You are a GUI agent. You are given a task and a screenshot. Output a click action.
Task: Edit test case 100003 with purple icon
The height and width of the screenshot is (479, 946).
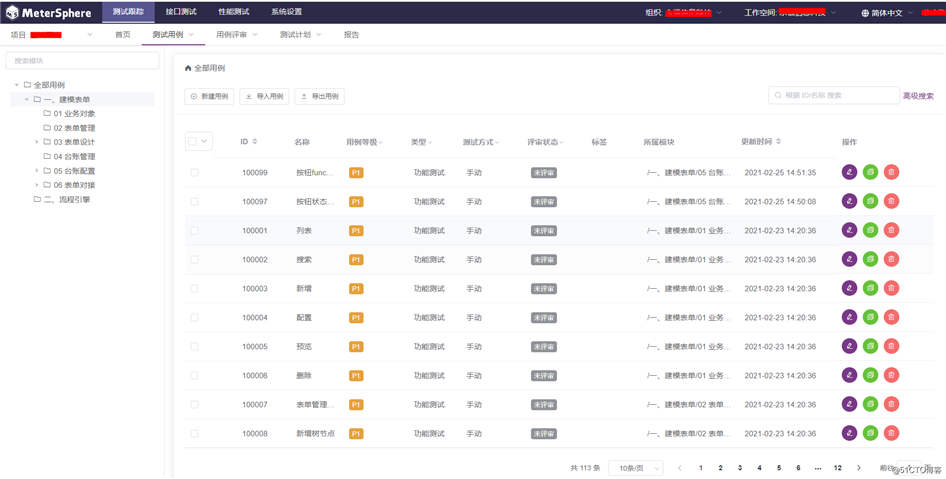[849, 288]
